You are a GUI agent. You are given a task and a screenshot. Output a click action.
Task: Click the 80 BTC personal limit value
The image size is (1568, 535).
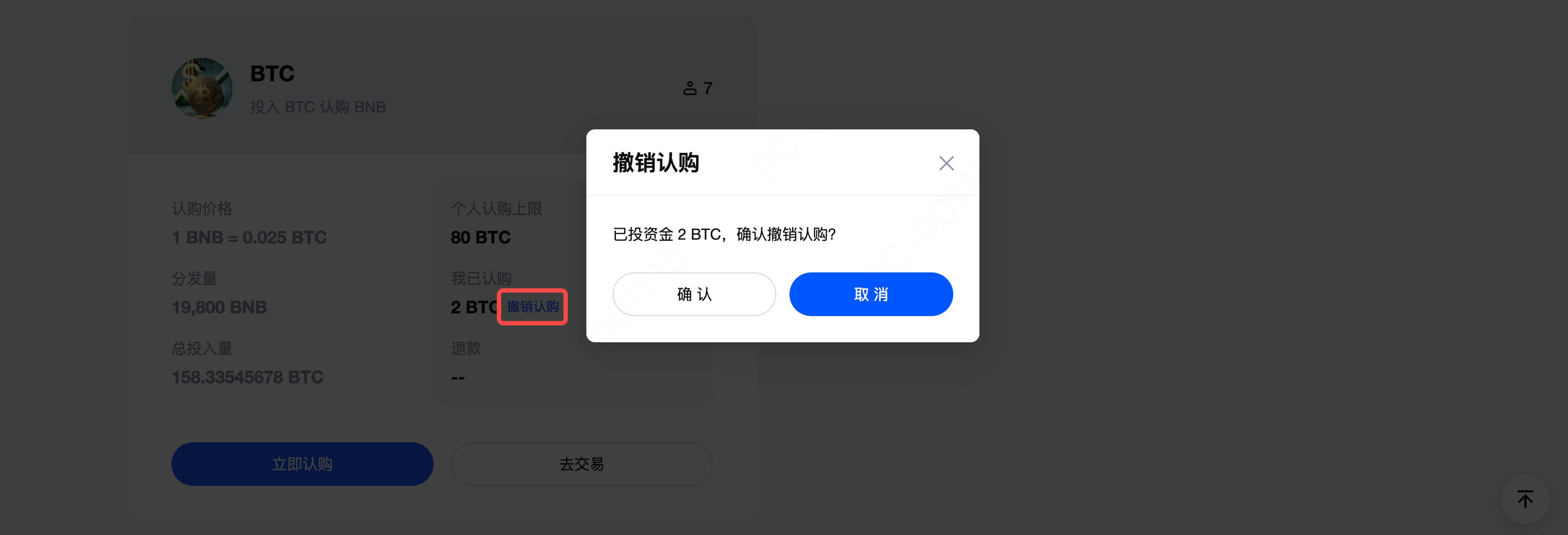[x=480, y=237]
